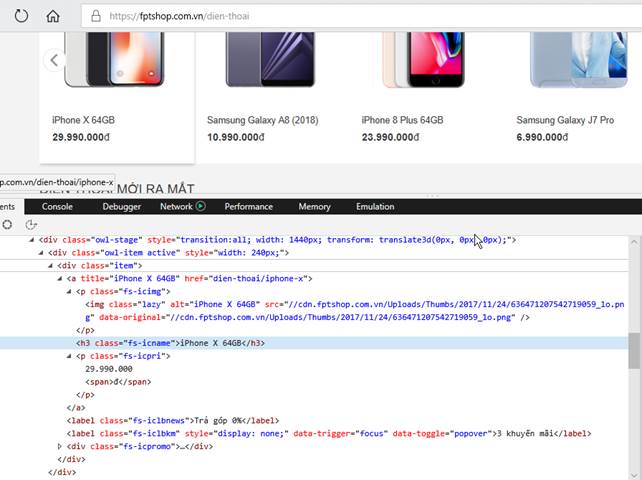Click the iPhone X product image
Screen dimensions: 642x480
pyautogui.click(x=114, y=59)
